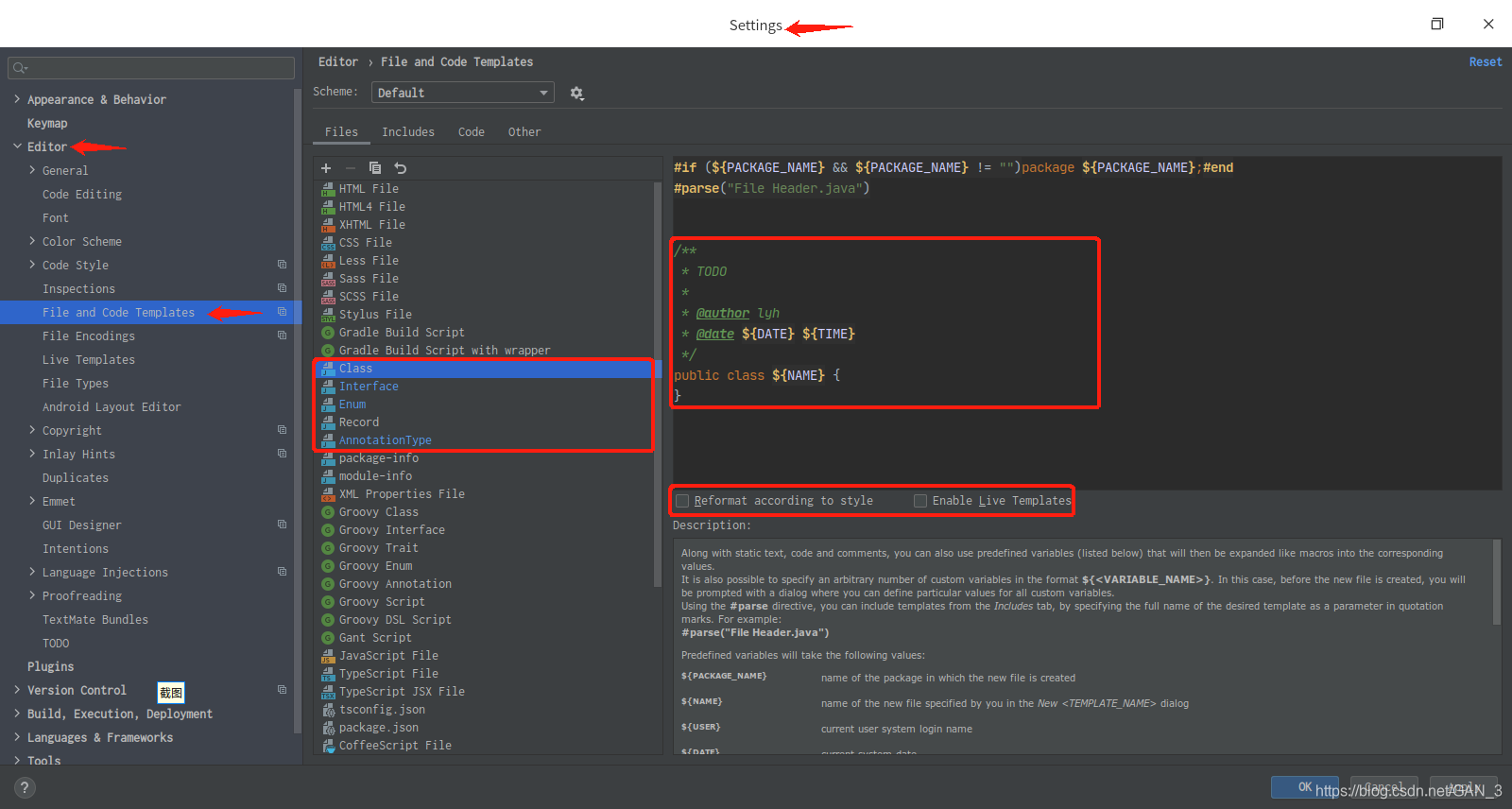Open the Scheme Default dropdown

coord(462,93)
